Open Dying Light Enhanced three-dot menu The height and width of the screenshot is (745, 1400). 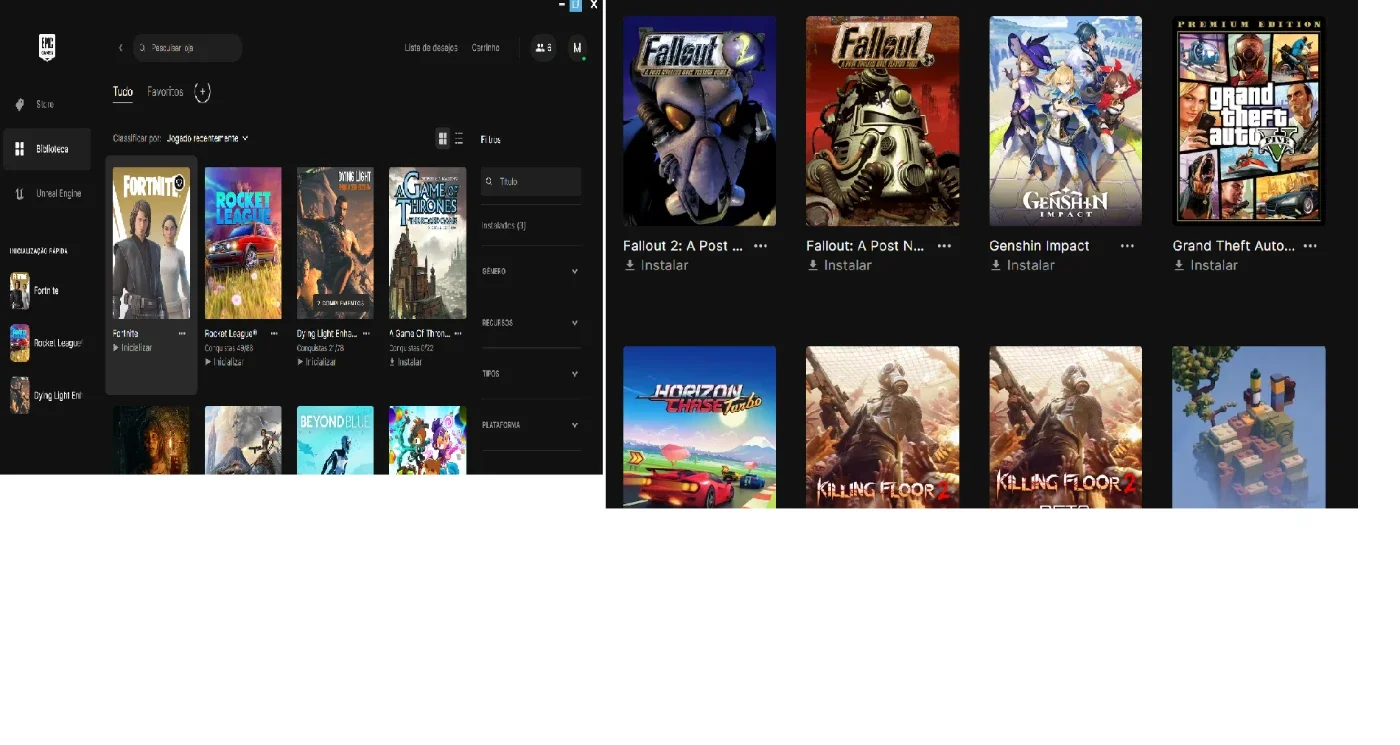click(367, 334)
